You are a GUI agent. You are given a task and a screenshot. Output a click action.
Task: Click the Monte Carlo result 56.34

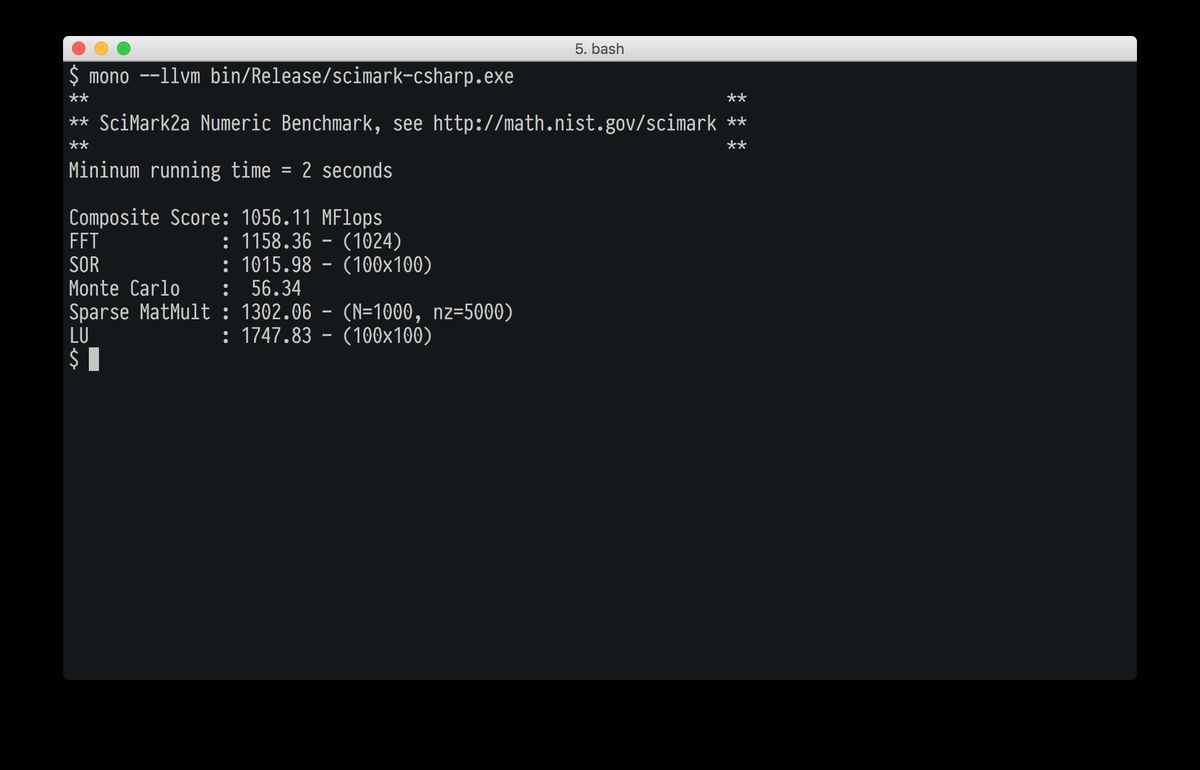(x=276, y=289)
